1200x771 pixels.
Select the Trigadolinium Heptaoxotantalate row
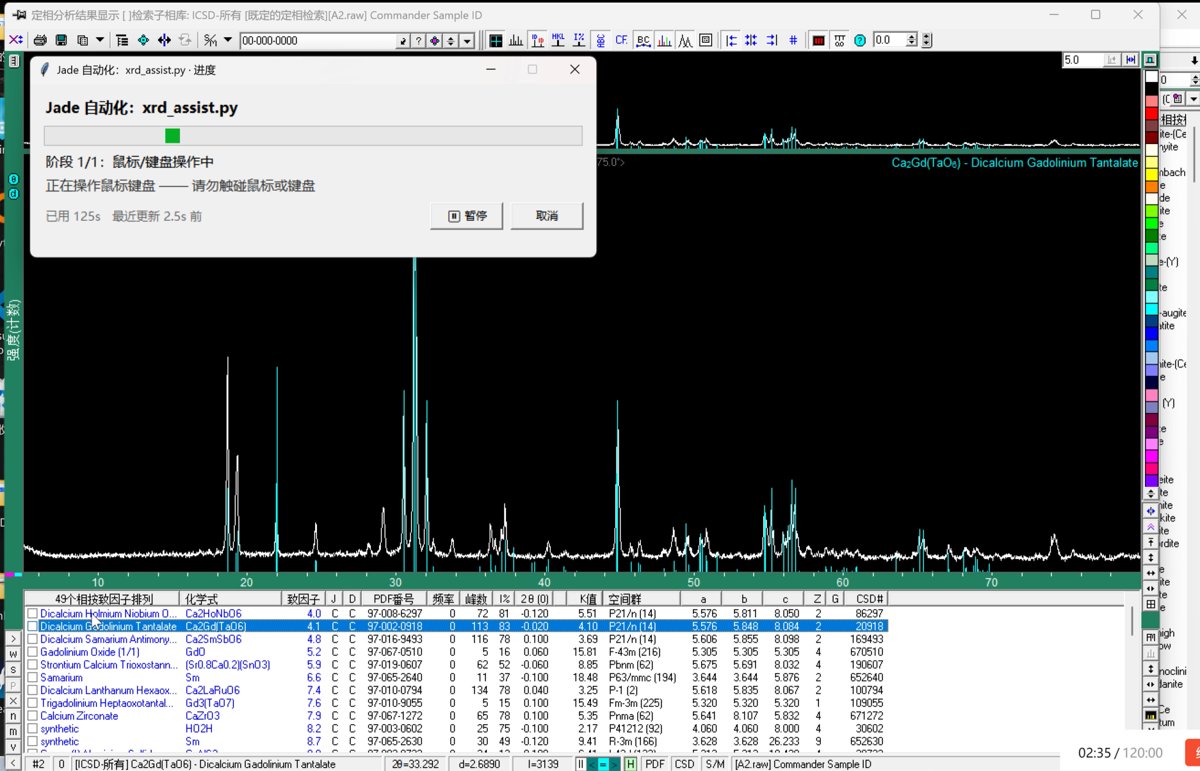456,703
